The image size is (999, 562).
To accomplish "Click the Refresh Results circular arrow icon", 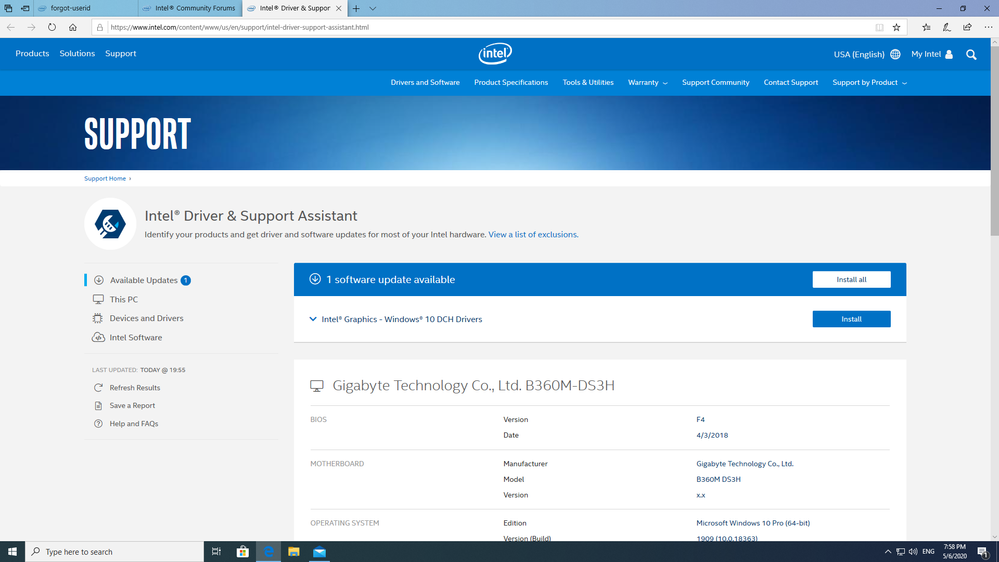I will click(98, 387).
